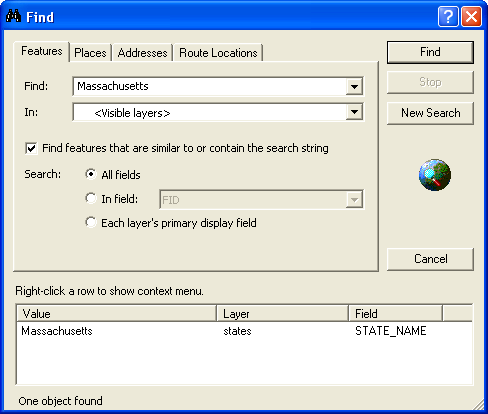Open the Route Locations tab
488x414 pixels.
(x=218, y=53)
